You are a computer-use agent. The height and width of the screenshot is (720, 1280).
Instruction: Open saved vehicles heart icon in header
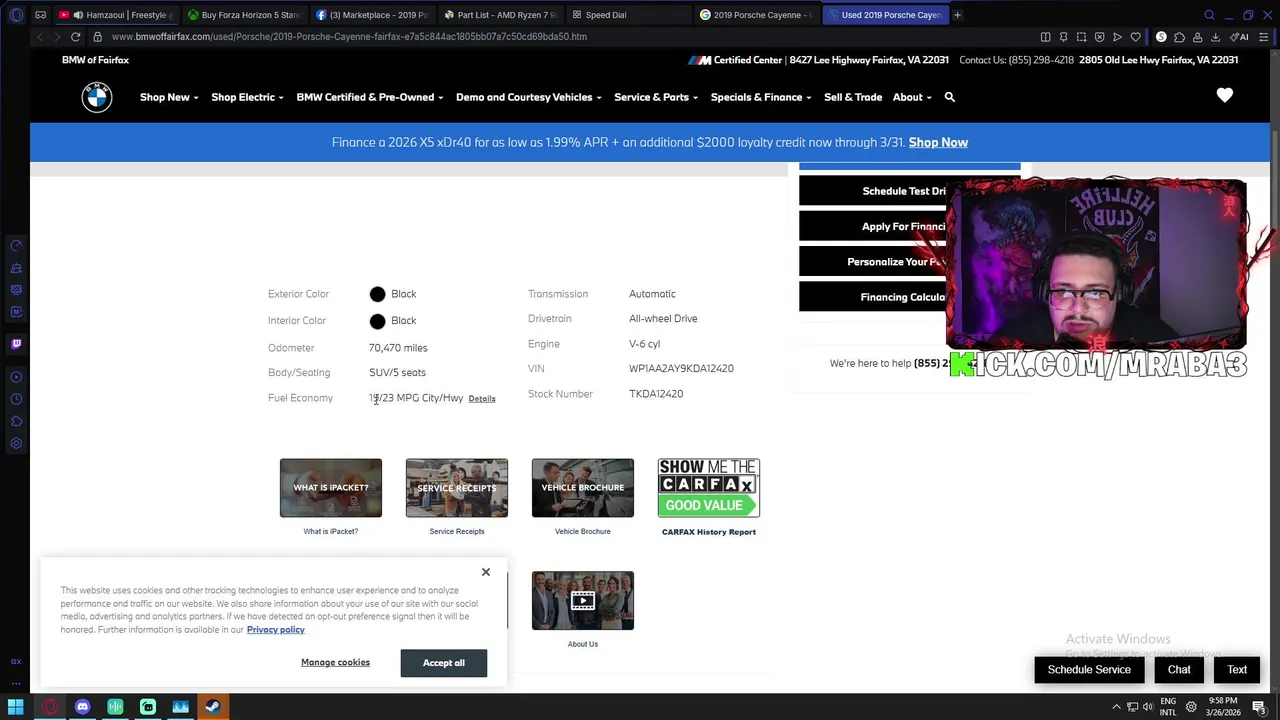pyautogui.click(x=1225, y=96)
